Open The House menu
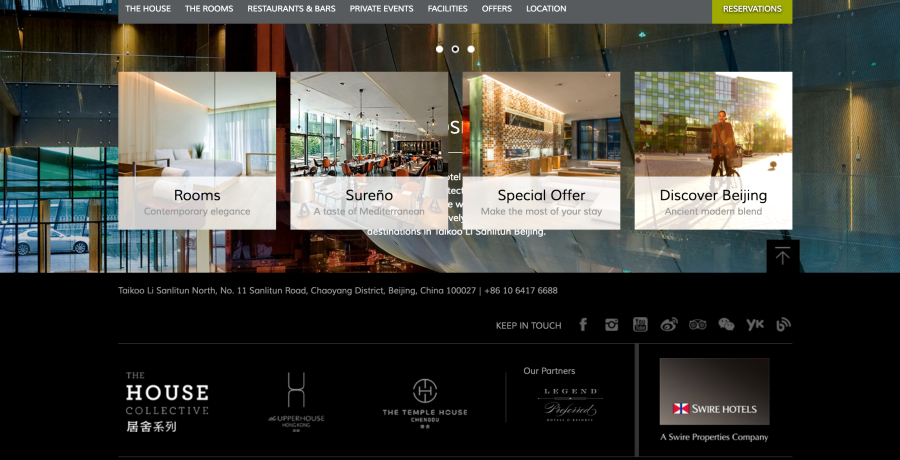This screenshot has width=900, height=460. (x=148, y=9)
